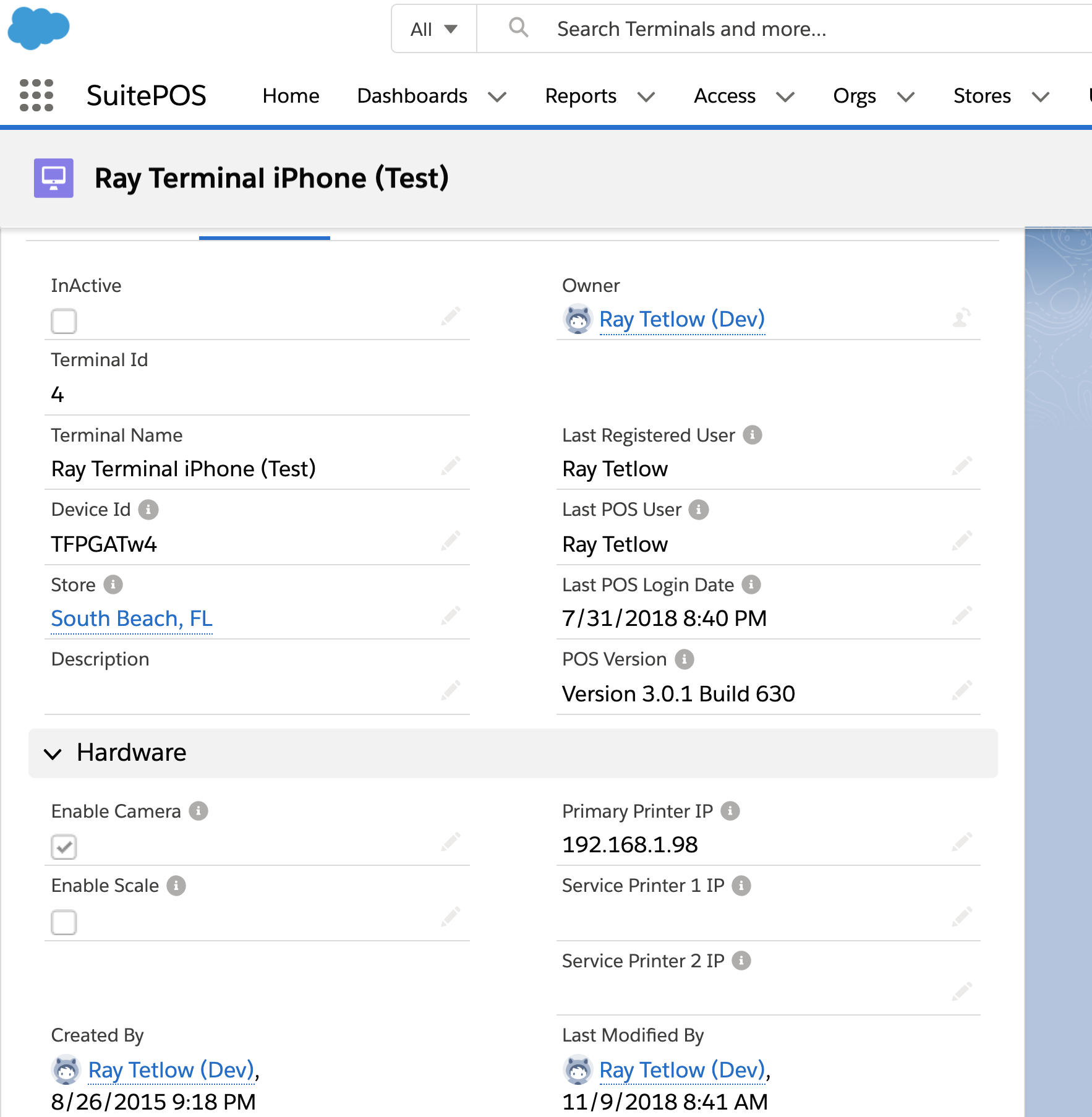Click the 'Version 3.0.1 Build 630' value
Viewport: 1092px width, 1117px height.
[678, 694]
